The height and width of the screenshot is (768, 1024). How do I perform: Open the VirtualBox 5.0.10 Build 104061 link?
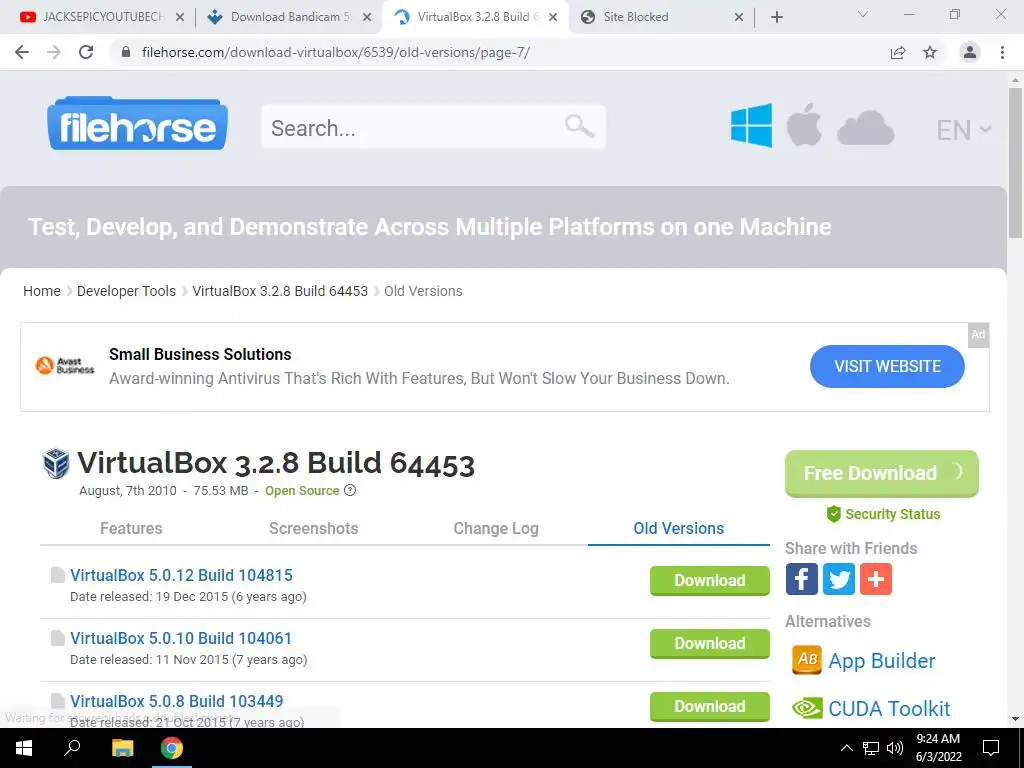tap(181, 638)
